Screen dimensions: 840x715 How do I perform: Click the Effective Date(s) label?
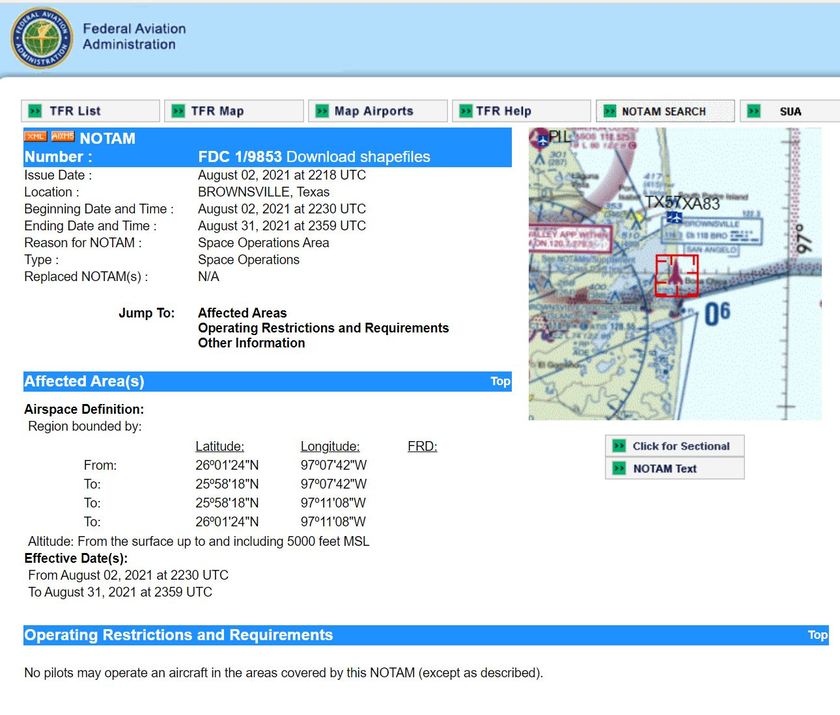(76, 558)
